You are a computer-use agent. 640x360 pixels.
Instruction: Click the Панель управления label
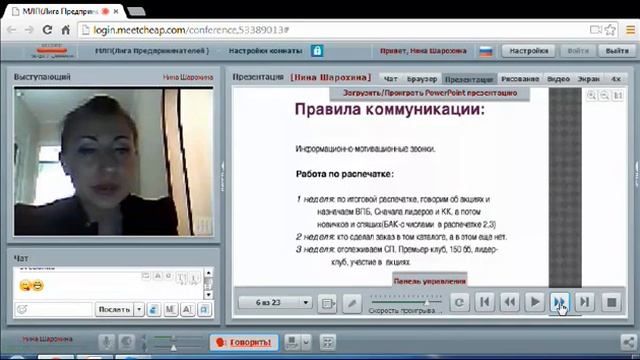430,281
